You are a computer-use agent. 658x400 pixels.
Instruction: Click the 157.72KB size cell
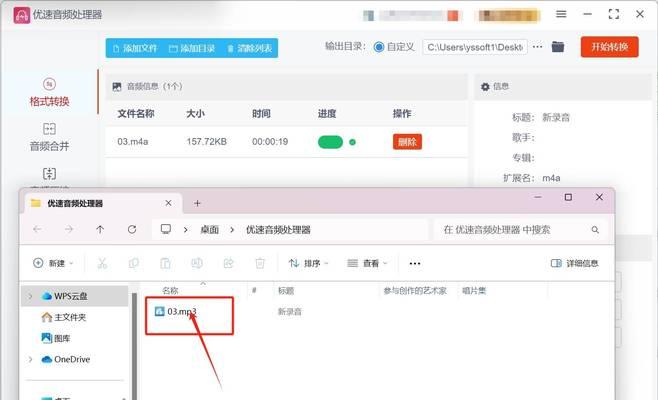[206, 142]
